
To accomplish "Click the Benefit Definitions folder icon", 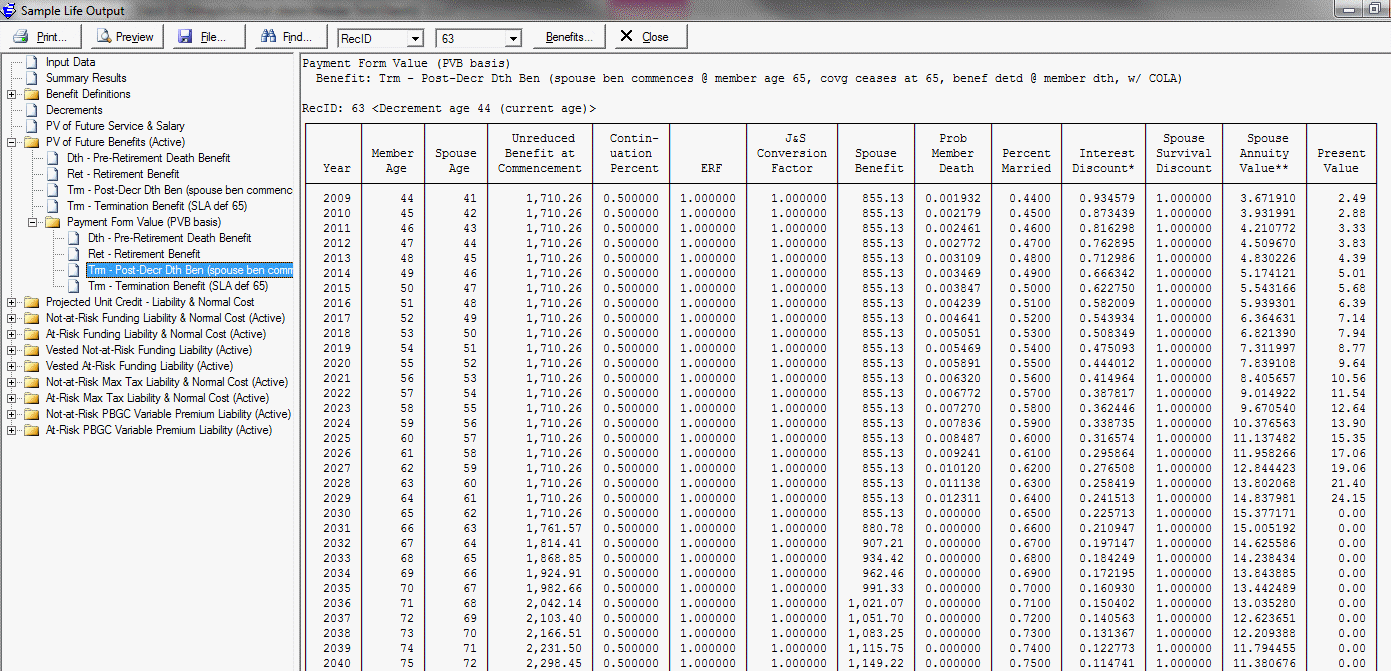I will [31, 94].
